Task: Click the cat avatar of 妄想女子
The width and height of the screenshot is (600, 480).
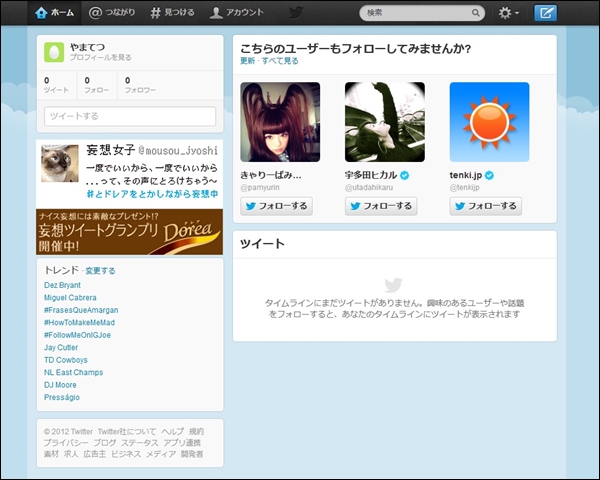Action: [60, 163]
